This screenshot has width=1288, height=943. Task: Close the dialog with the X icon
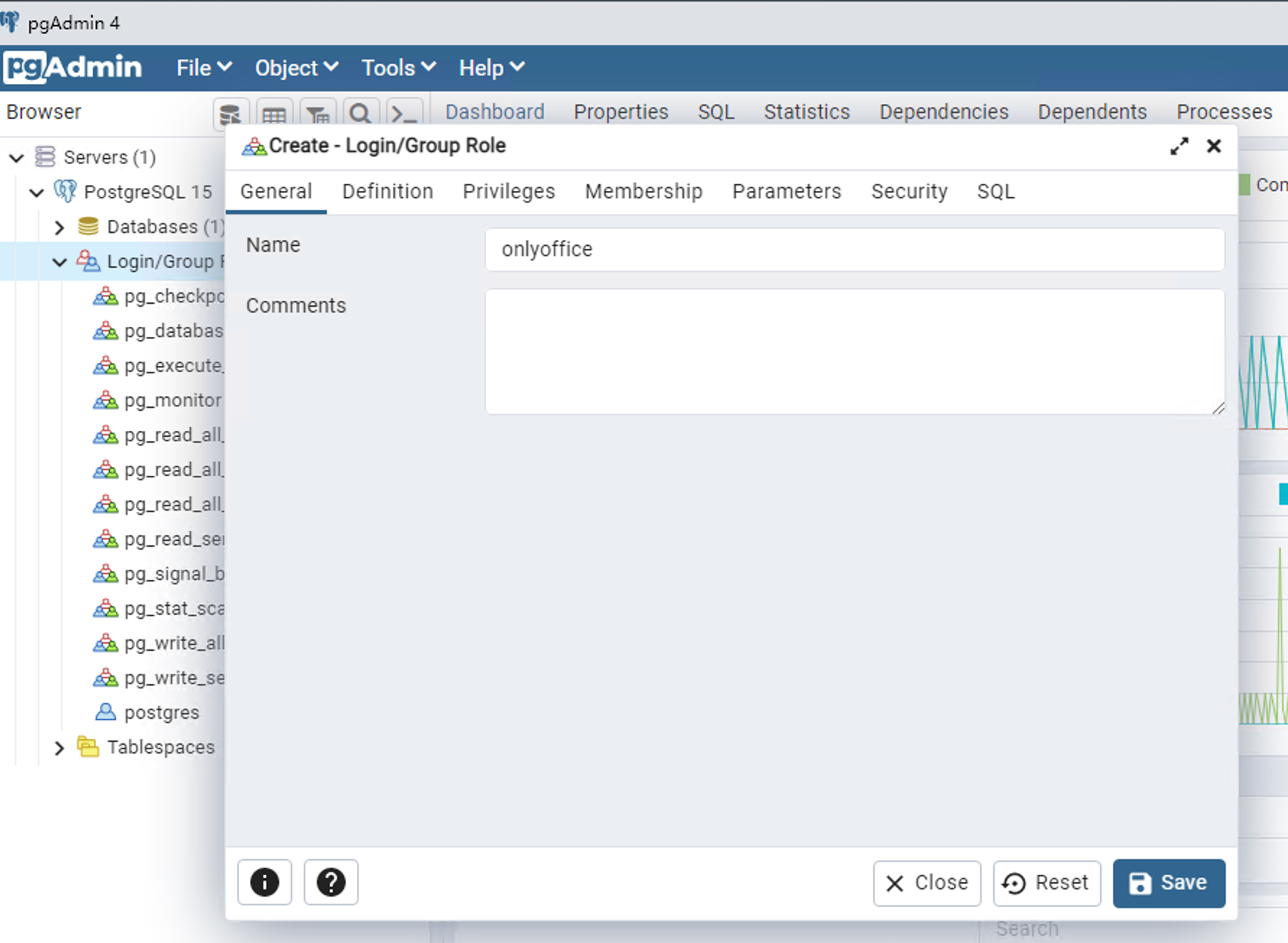pyautogui.click(x=1214, y=146)
